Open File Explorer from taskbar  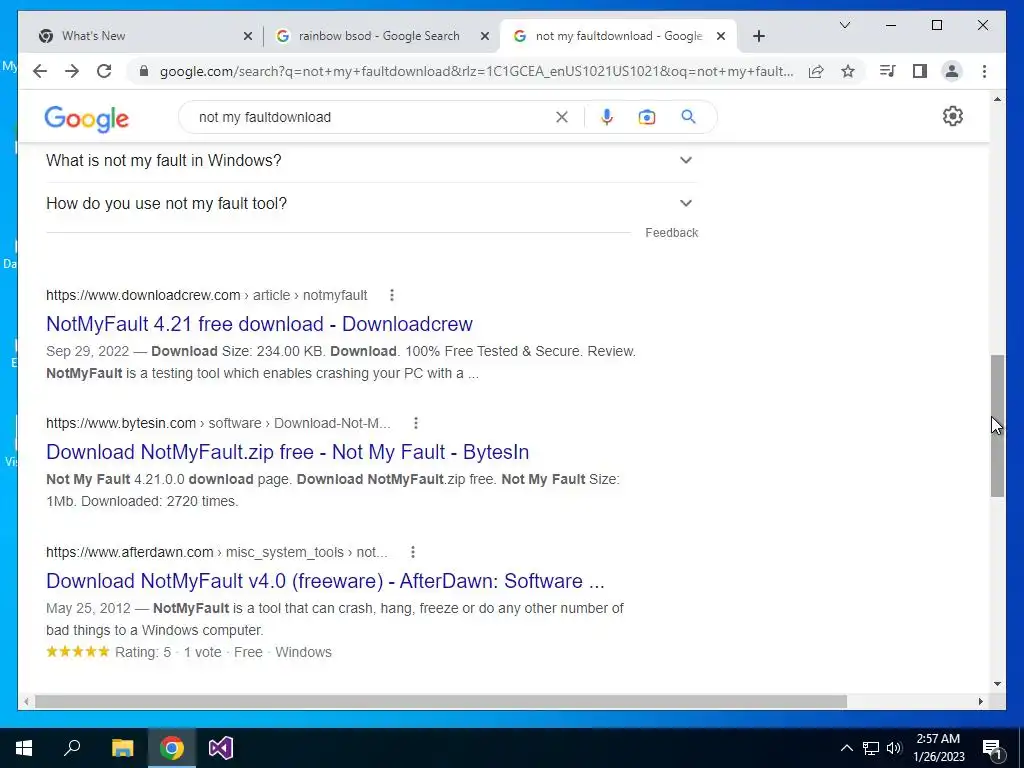pyautogui.click(x=122, y=748)
